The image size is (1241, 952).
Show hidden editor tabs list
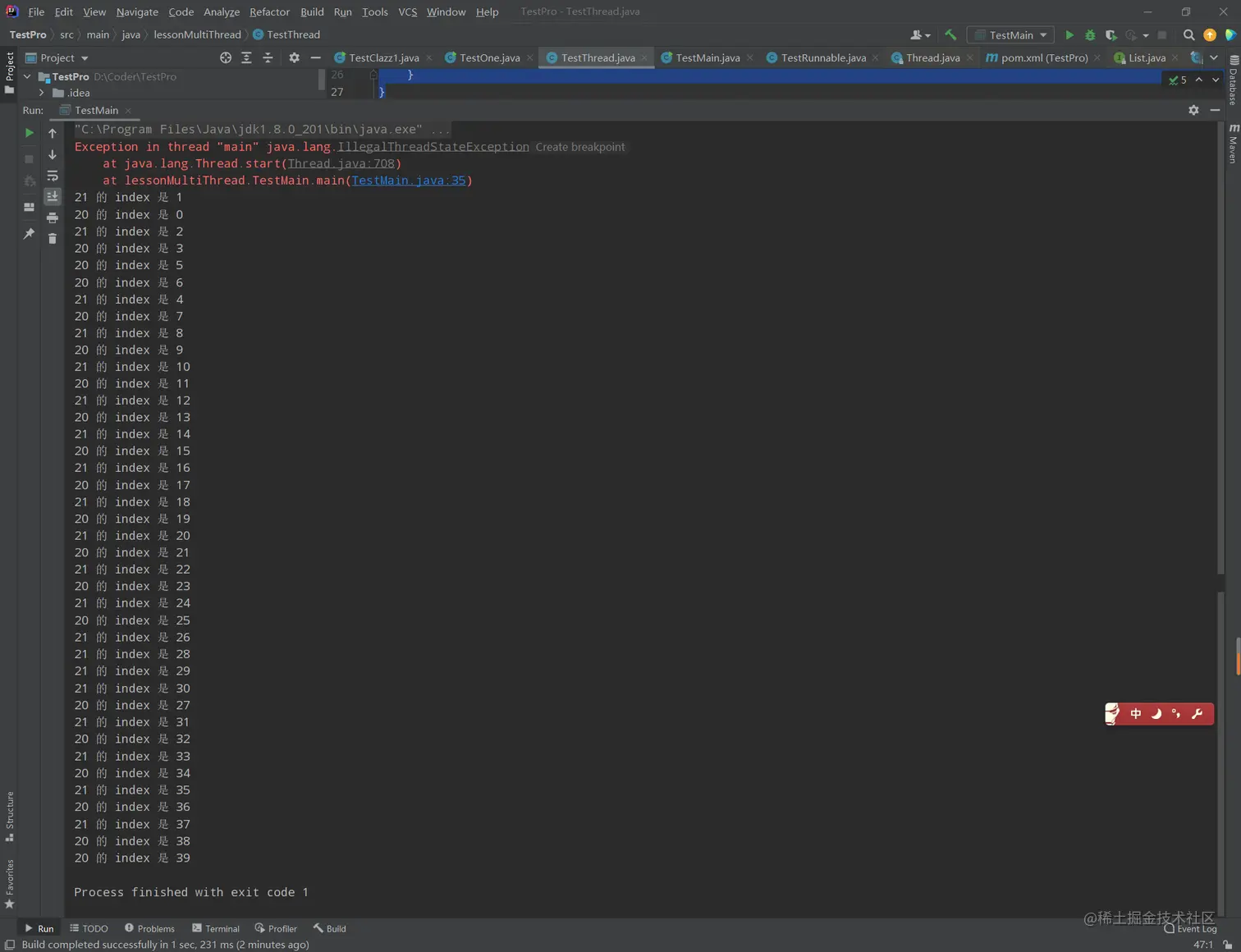pos(1214,57)
